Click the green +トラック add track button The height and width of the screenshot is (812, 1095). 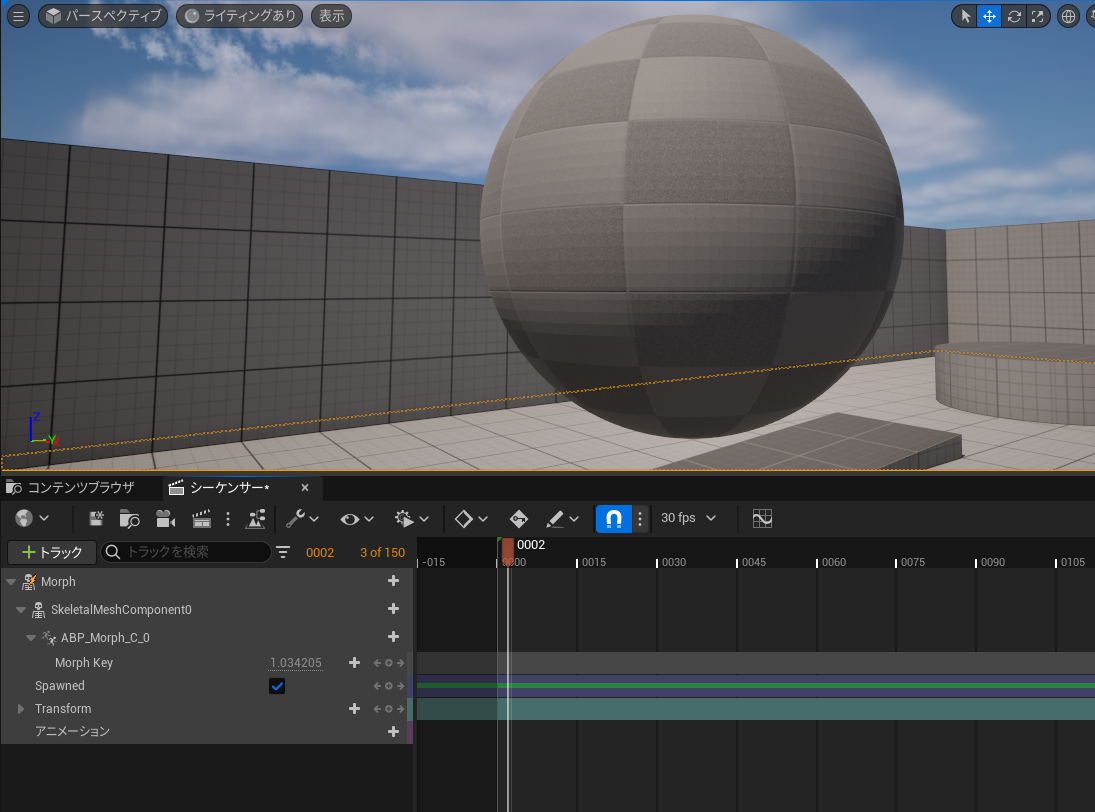(52, 552)
